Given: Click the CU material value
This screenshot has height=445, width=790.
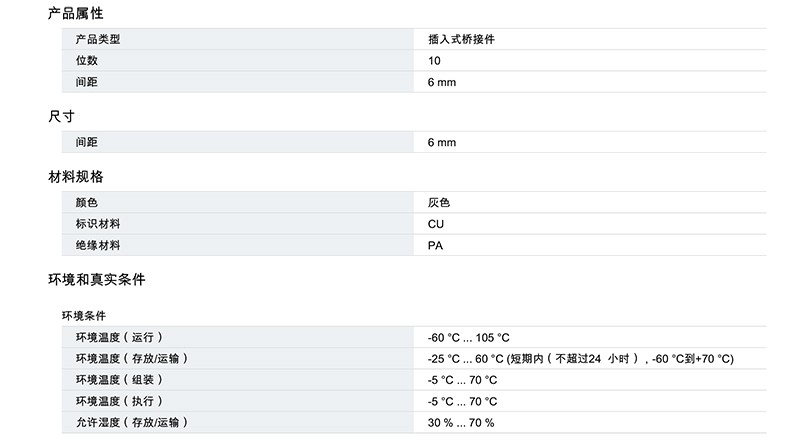Looking at the screenshot, I should [435, 224].
